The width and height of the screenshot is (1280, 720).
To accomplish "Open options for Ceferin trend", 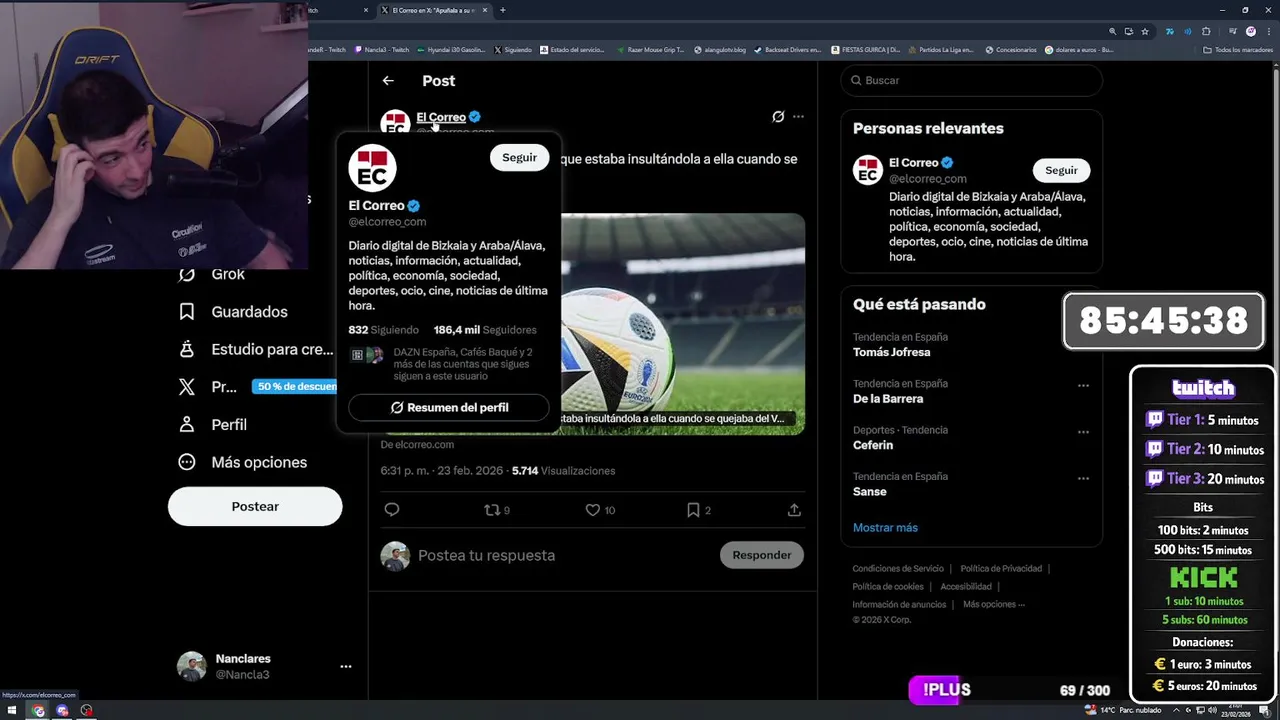I will click(1083, 432).
